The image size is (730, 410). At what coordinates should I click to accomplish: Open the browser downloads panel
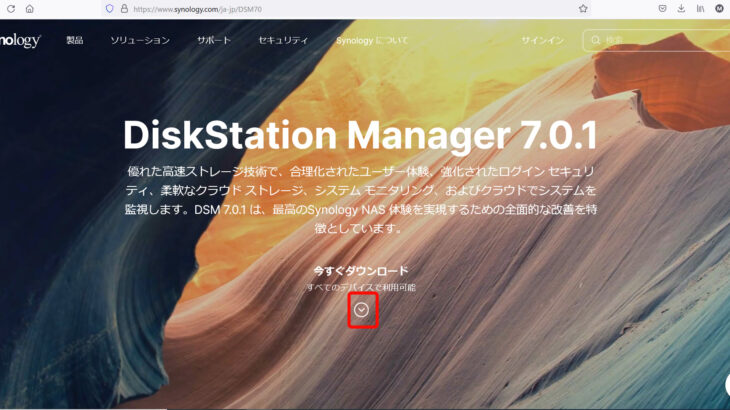click(x=681, y=8)
